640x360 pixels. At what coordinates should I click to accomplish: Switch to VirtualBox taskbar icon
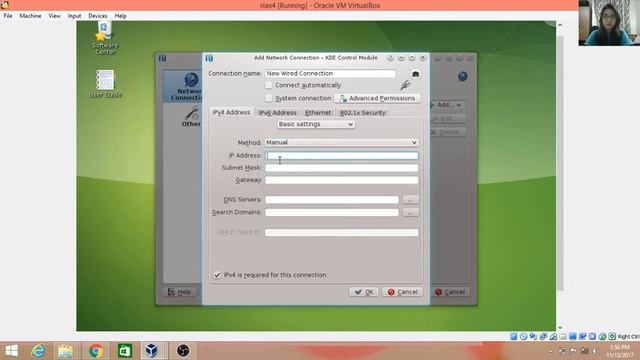point(152,351)
